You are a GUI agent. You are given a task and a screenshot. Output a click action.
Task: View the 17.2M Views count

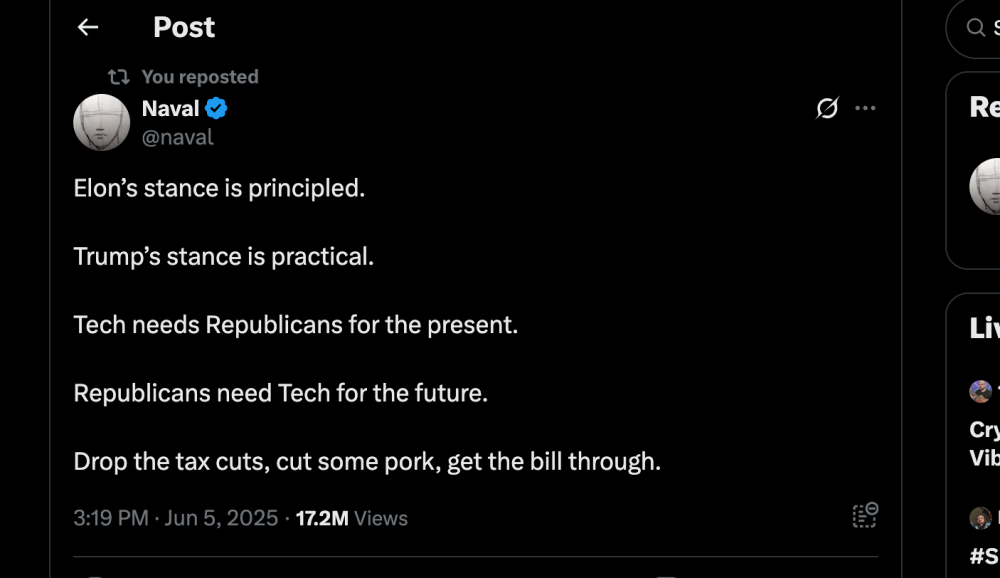(x=351, y=518)
